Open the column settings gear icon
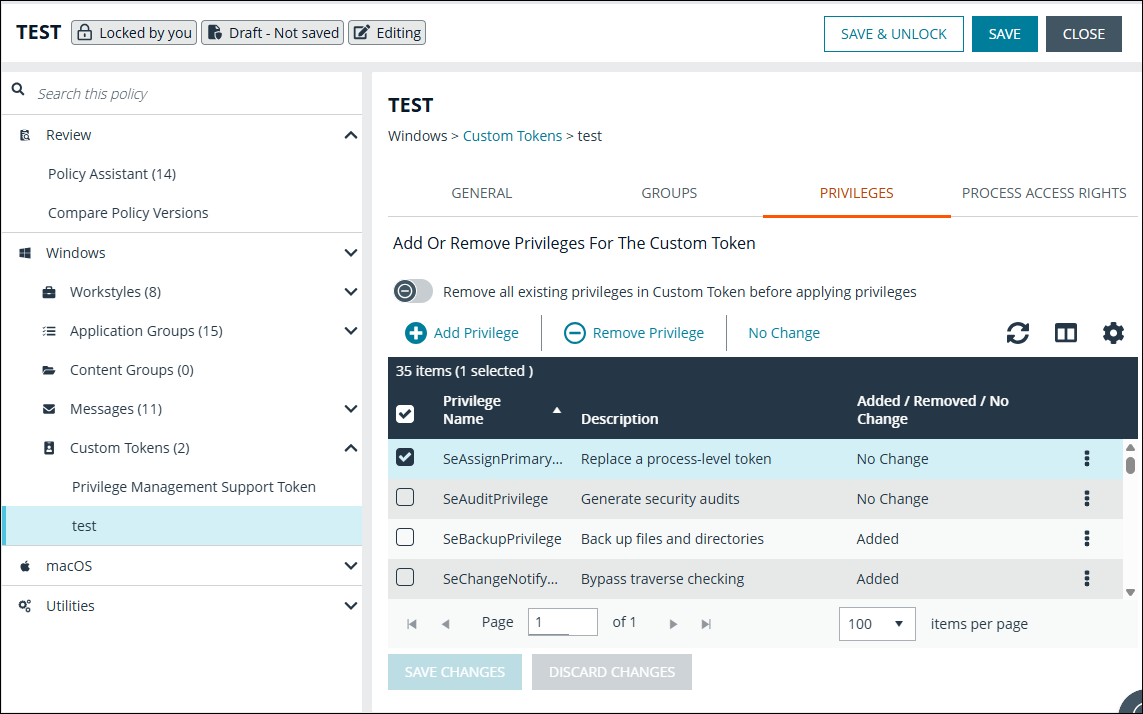The image size is (1143, 714). (x=1113, y=332)
